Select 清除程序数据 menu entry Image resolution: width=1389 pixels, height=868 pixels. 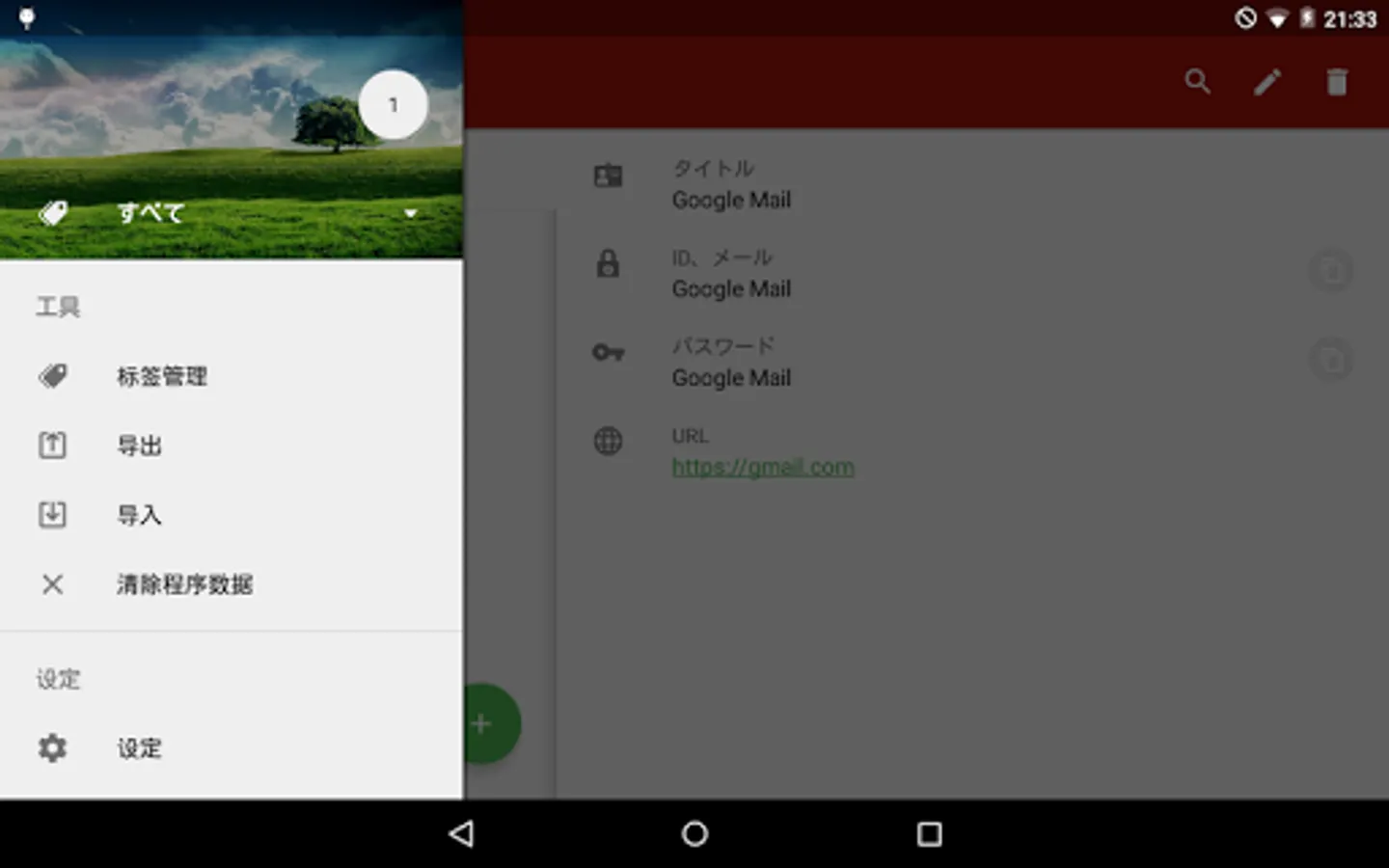231,584
